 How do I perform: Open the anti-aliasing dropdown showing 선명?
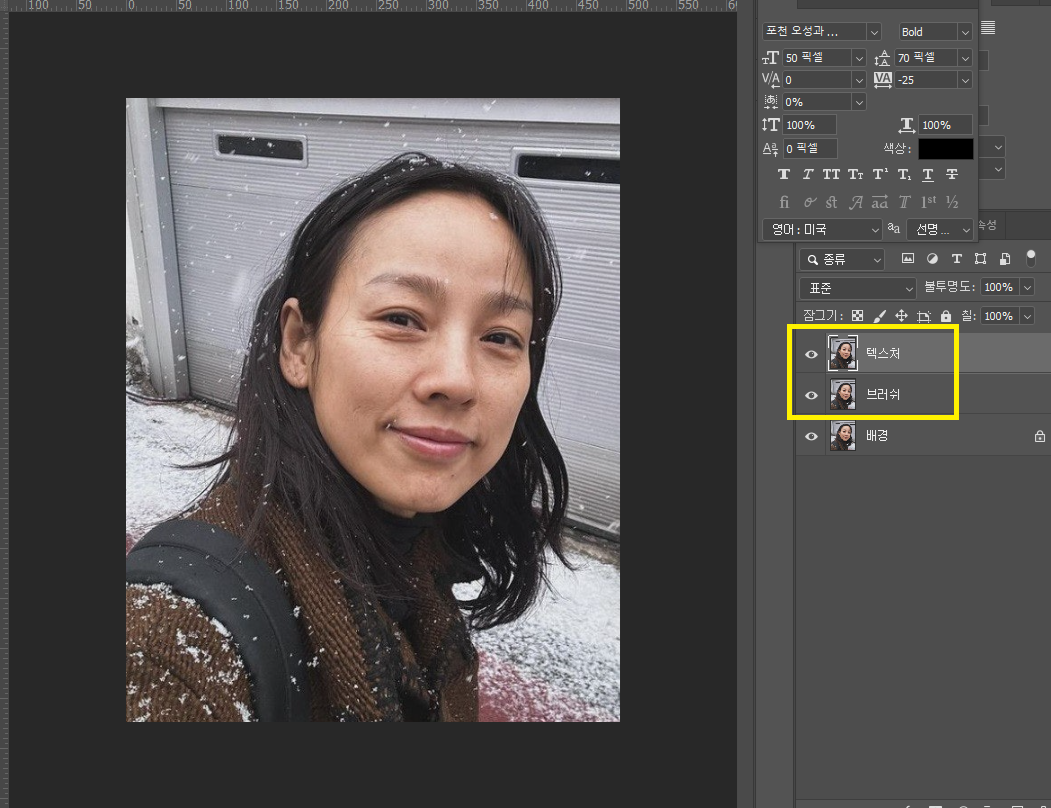[x=939, y=229]
